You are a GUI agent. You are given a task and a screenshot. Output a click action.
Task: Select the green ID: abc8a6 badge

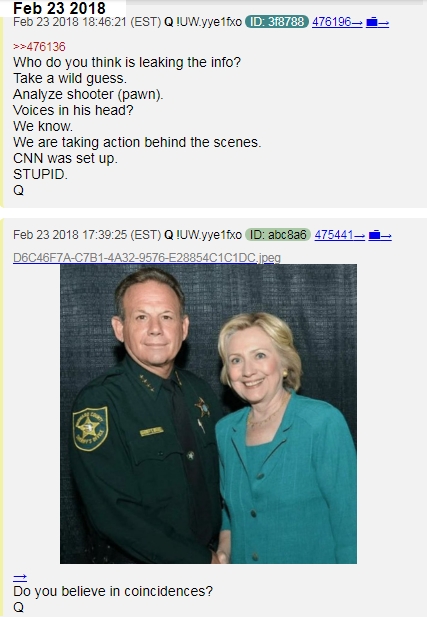(278, 235)
